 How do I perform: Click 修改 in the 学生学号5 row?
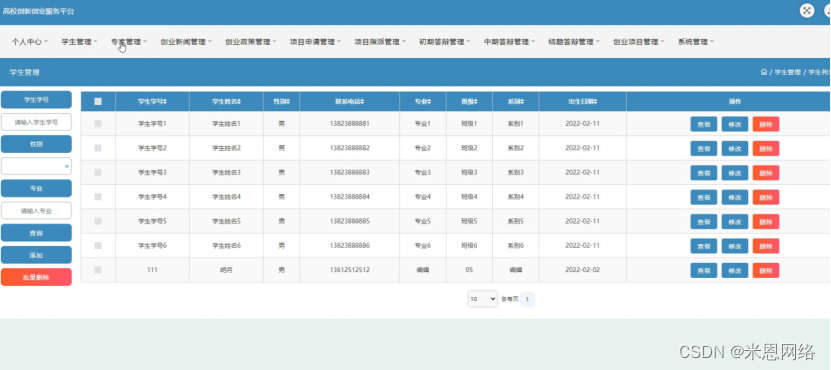(735, 222)
